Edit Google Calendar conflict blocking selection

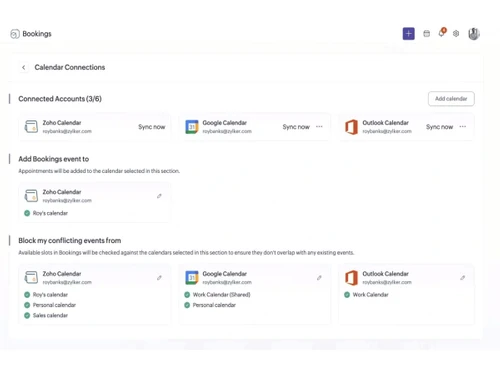pyautogui.click(x=319, y=278)
